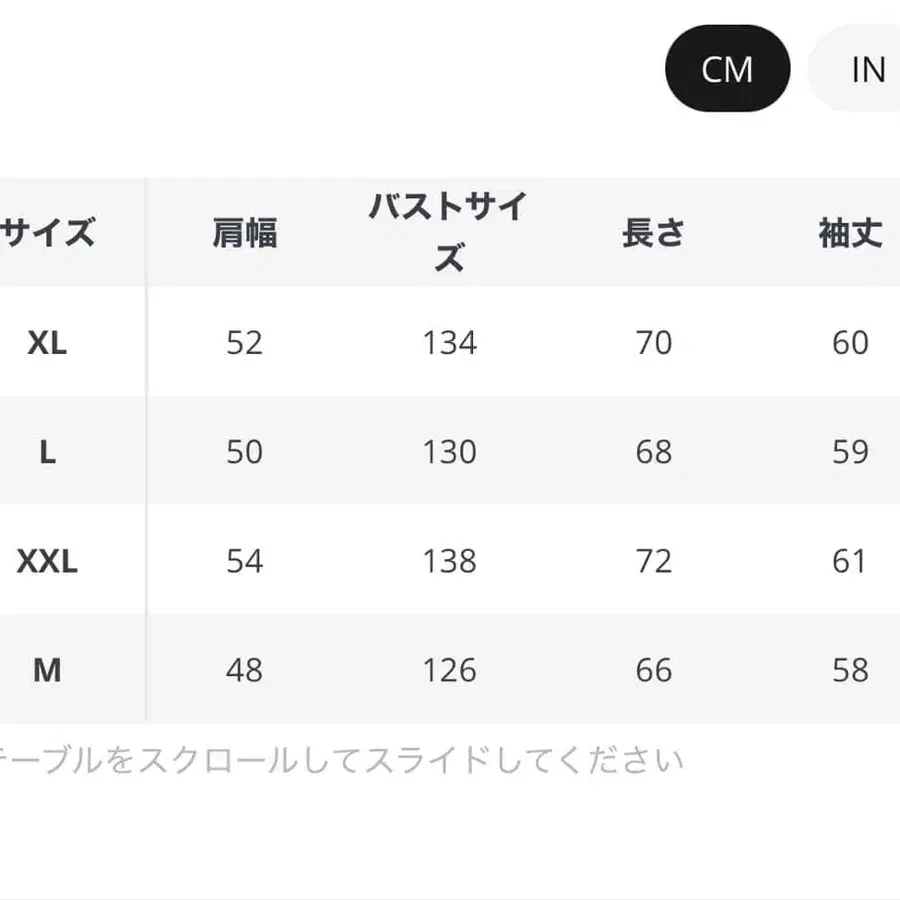
Task: Click the 長さ column header
Action: [655, 231]
